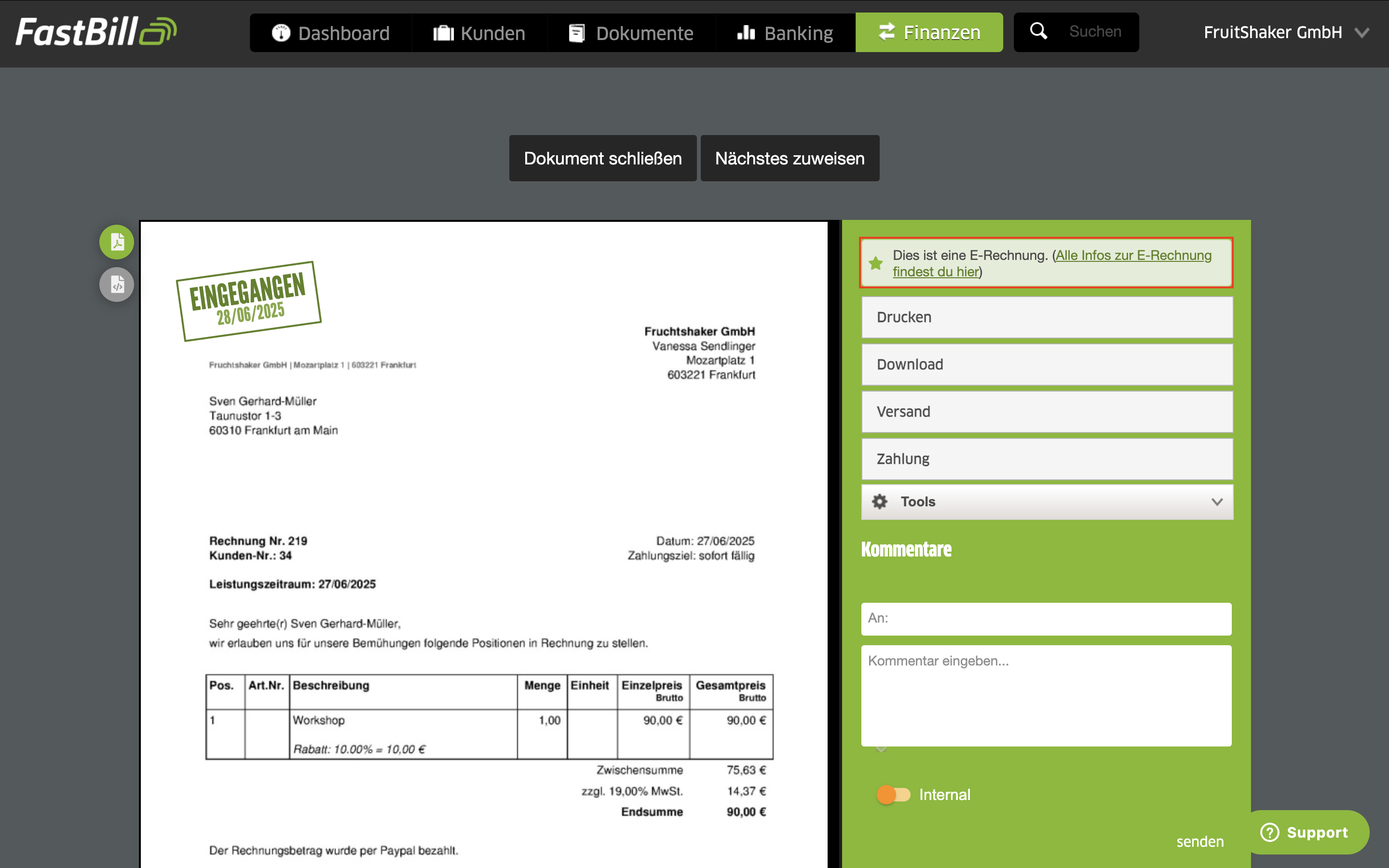Screen dimensions: 1389x868
Task: Click the An: recipient field
Action: pos(1046,619)
